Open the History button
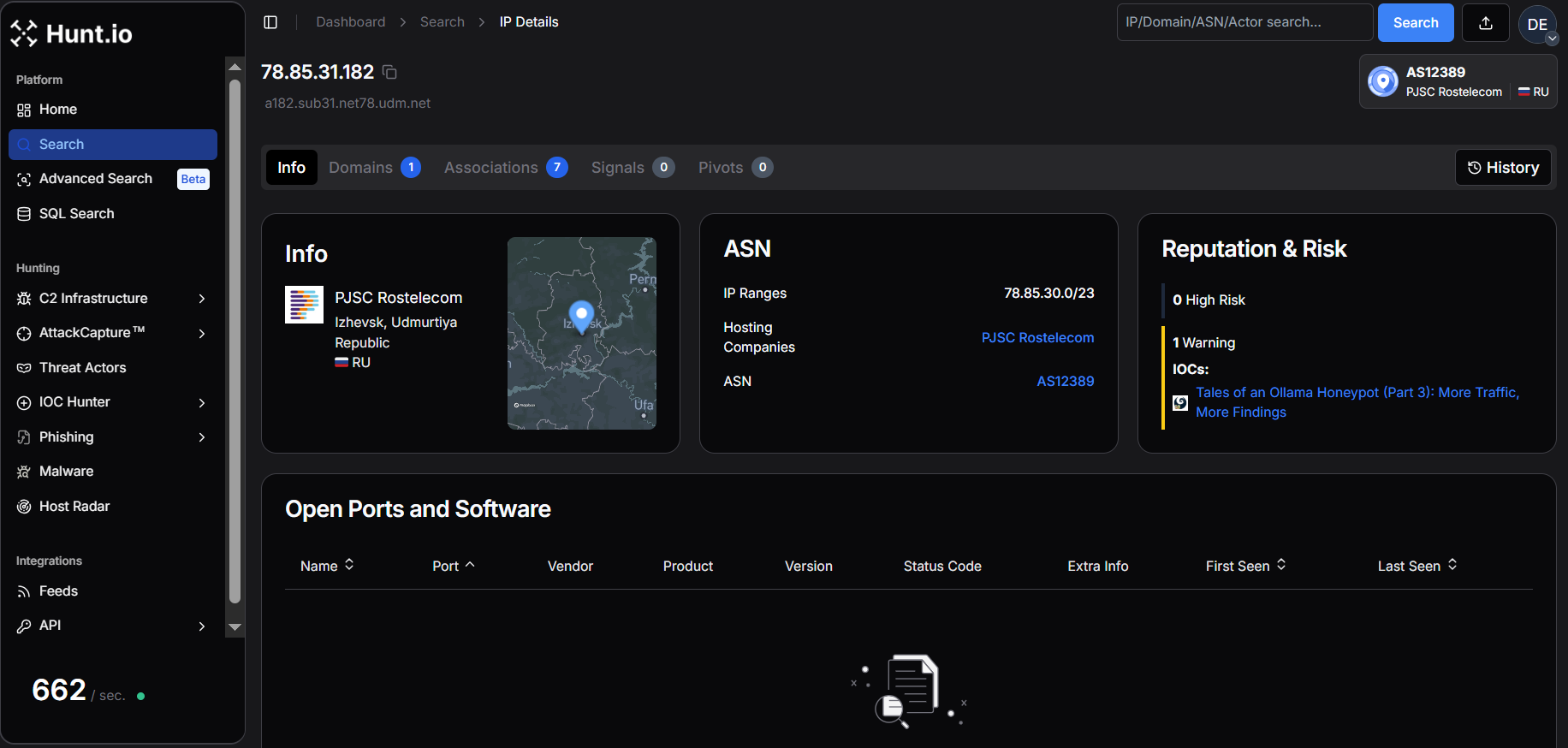This screenshot has height=748, width=1568. [1503, 168]
